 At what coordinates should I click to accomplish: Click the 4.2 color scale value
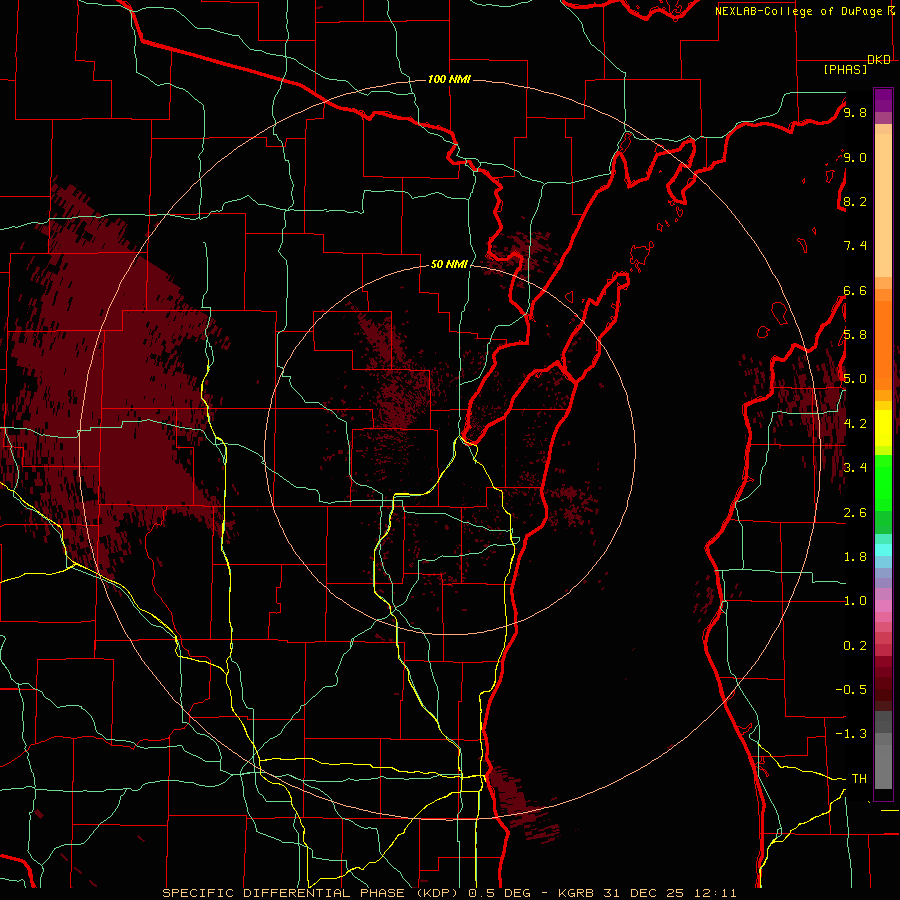pyautogui.click(x=855, y=424)
